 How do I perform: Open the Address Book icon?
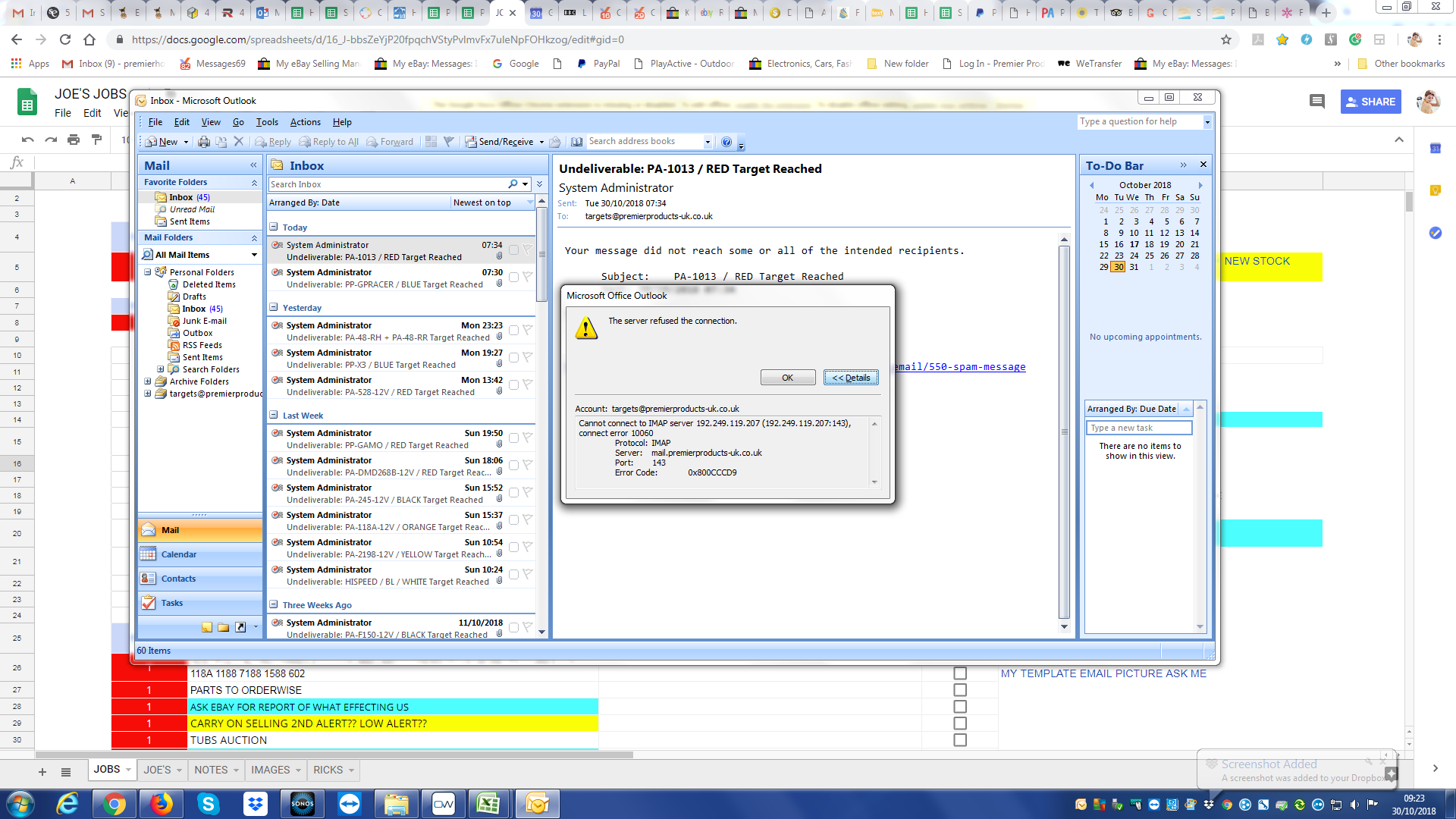pos(577,142)
